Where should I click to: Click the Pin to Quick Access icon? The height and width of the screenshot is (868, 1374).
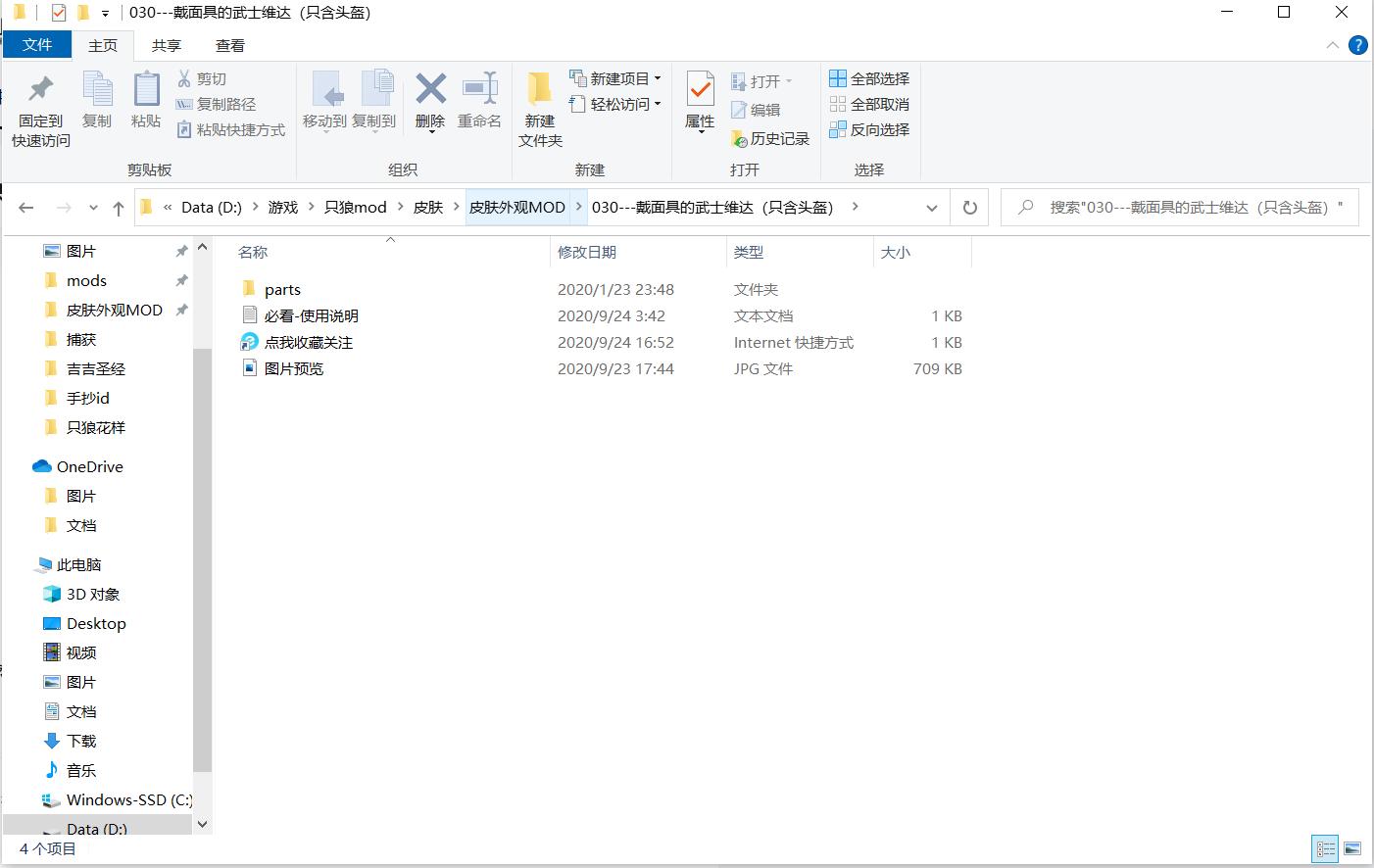[40, 90]
